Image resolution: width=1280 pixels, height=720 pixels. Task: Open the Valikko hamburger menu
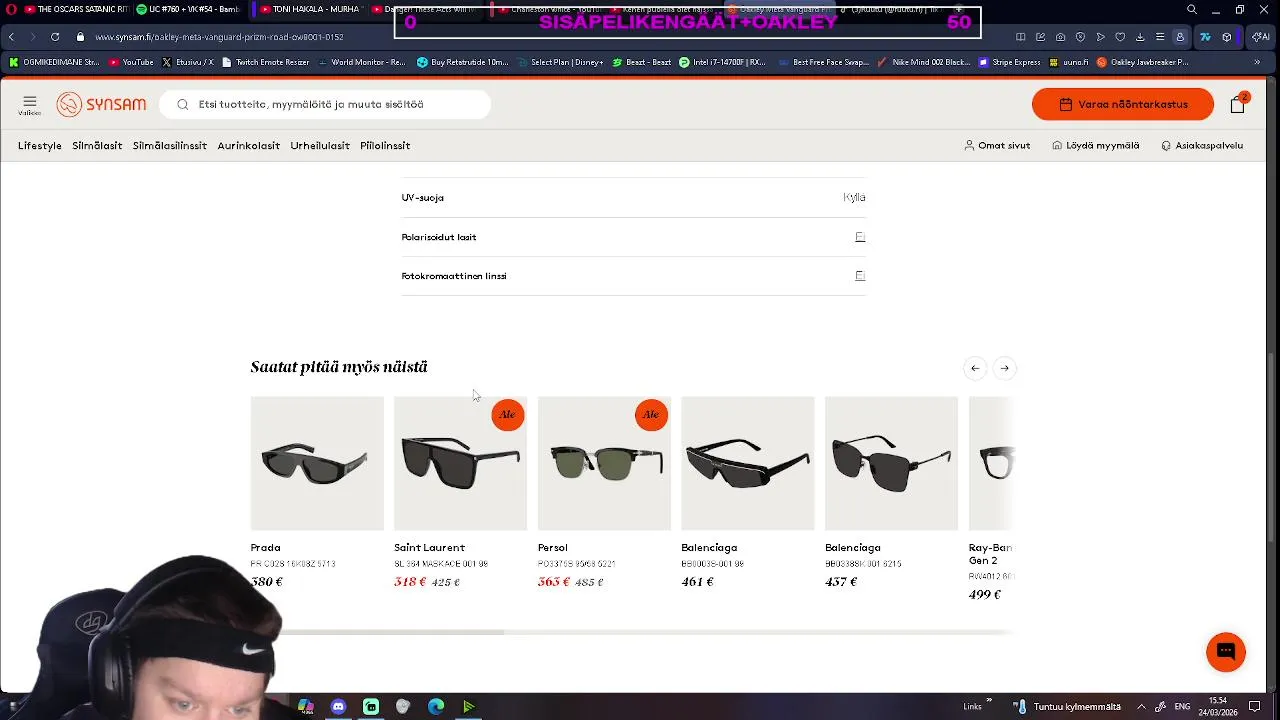tap(29, 104)
